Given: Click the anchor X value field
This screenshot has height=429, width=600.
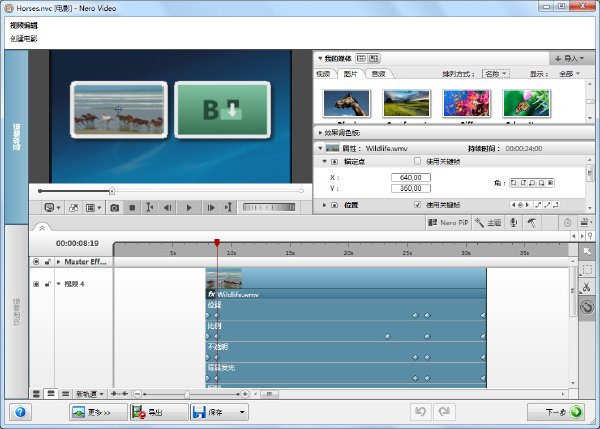Looking at the screenshot, I should [x=411, y=178].
